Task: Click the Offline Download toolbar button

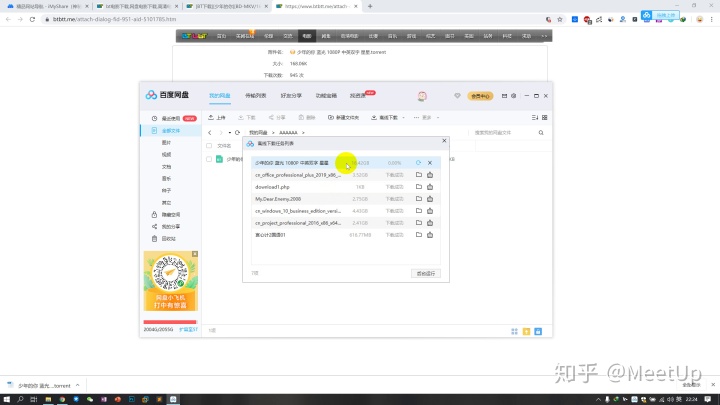Action: tap(385, 118)
